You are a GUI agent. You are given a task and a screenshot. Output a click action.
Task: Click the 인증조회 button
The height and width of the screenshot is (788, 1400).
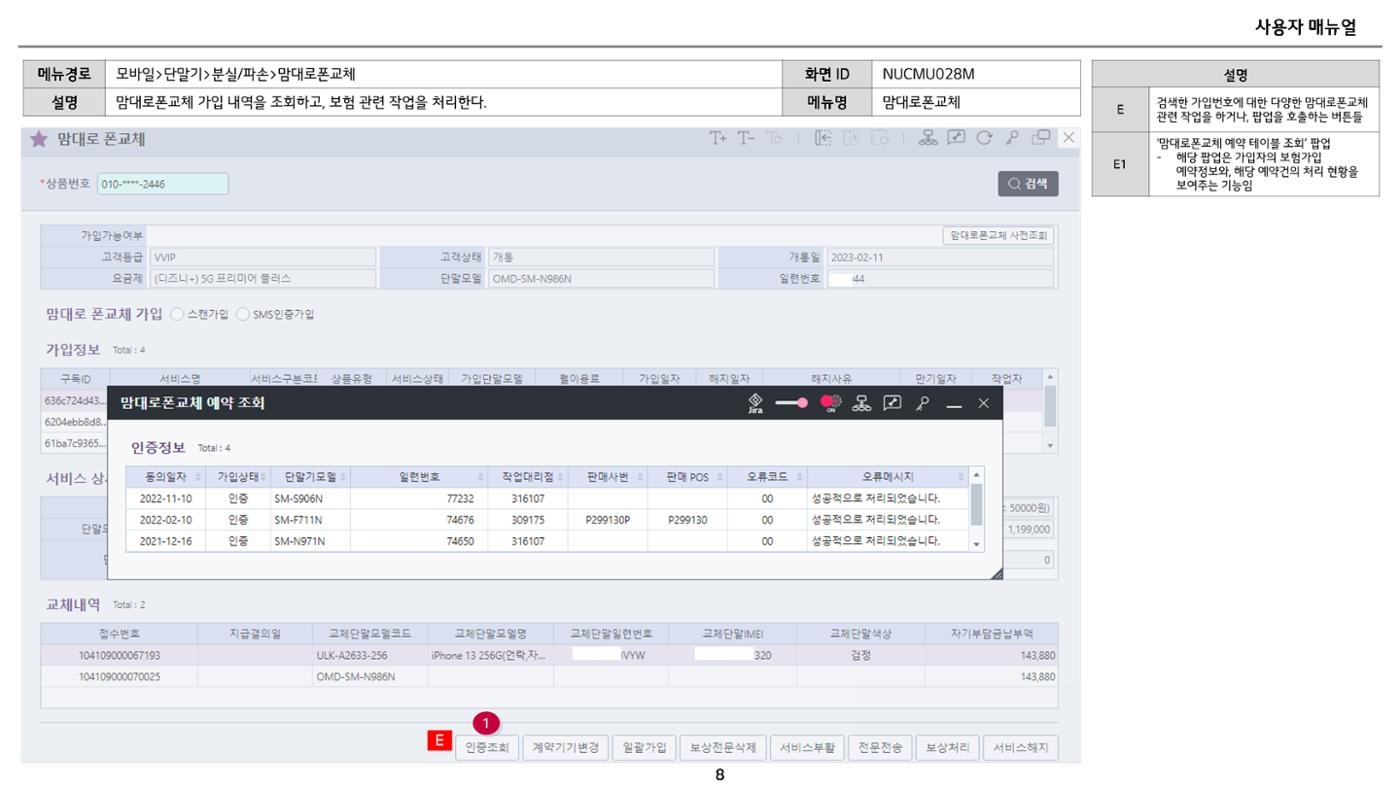coord(486,747)
